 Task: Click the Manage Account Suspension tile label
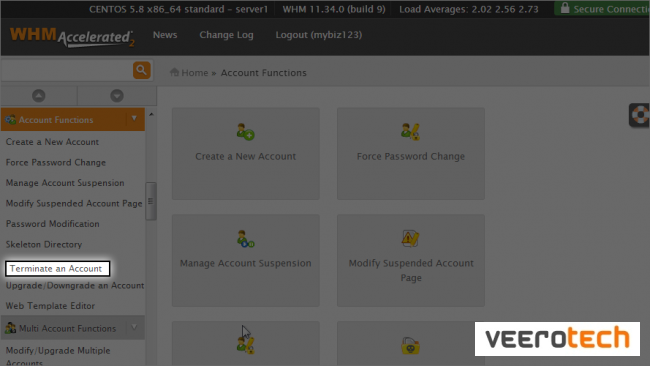[x=245, y=263]
